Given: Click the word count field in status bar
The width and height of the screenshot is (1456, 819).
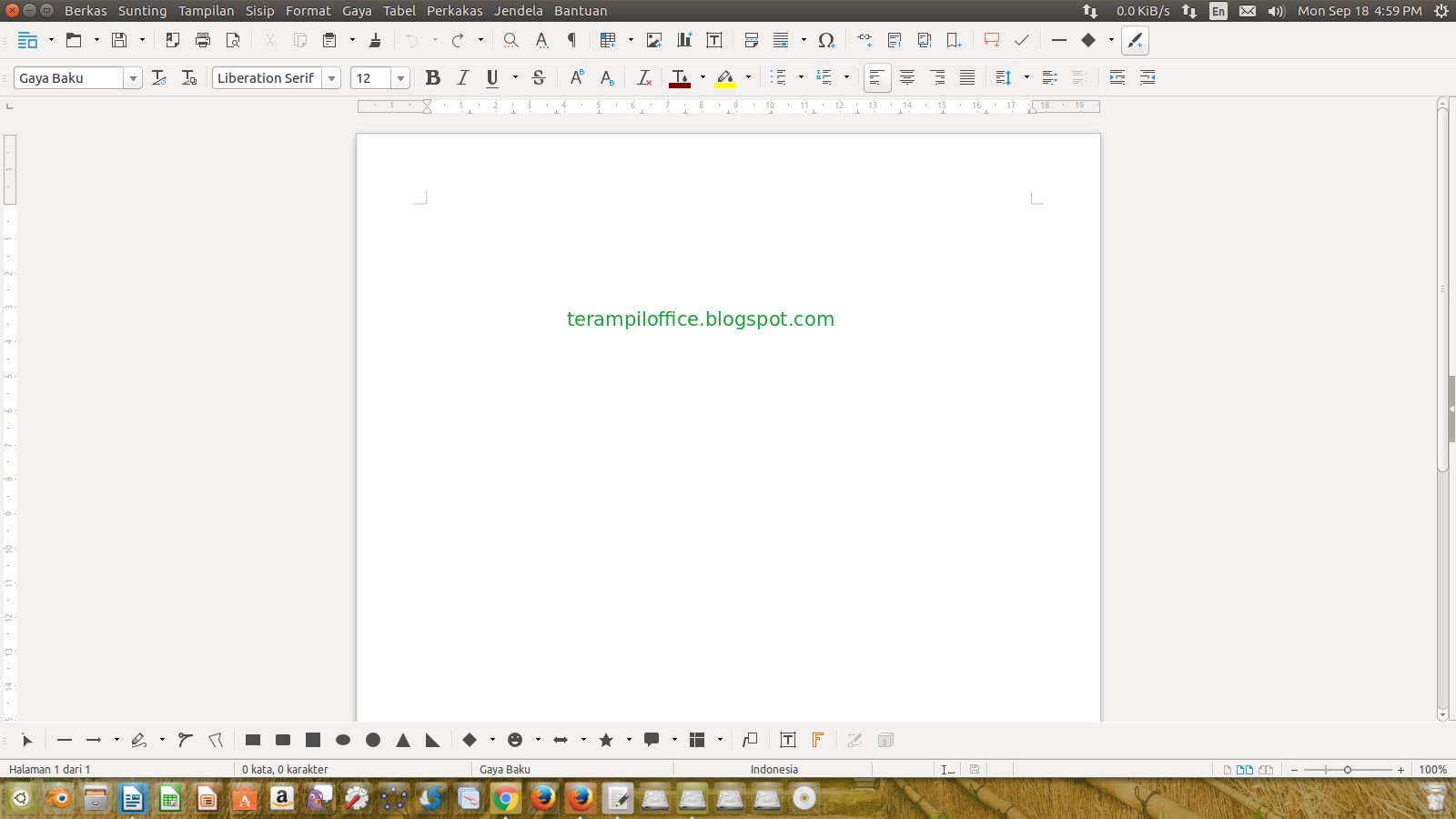Looking at the screenshot, I should 282,769.
